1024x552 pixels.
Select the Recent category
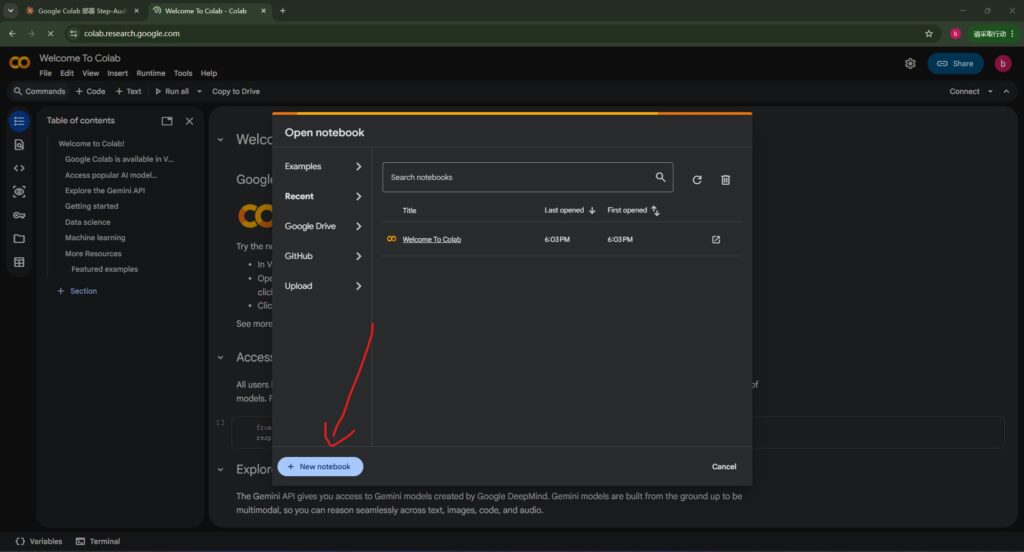click(x=323, y=196)
